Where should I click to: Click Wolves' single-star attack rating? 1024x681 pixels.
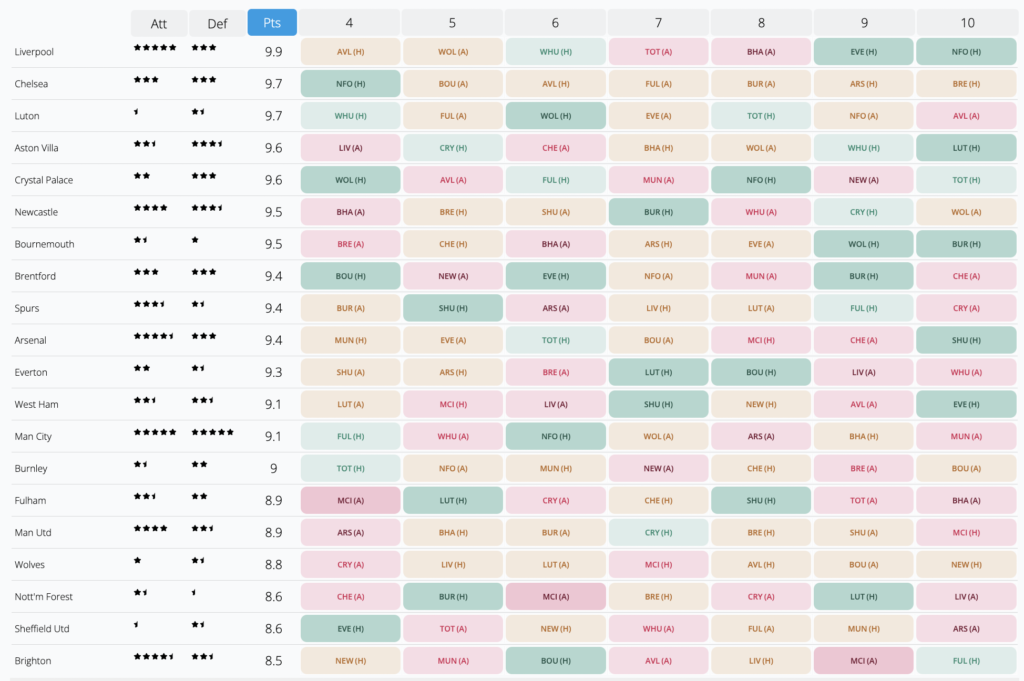(x=138, y=560)
